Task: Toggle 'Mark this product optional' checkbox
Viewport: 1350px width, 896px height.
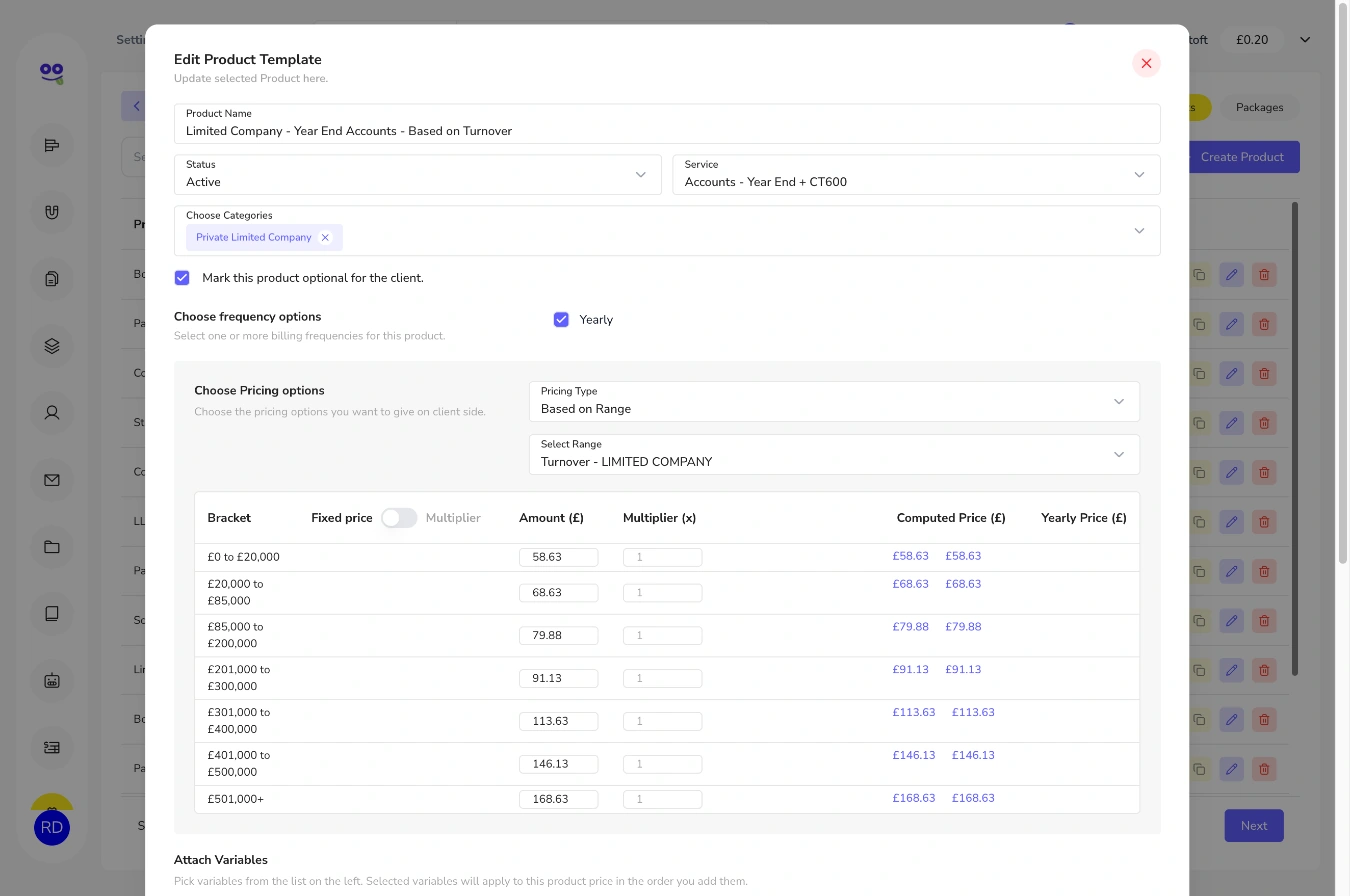Action: [182, 278]
